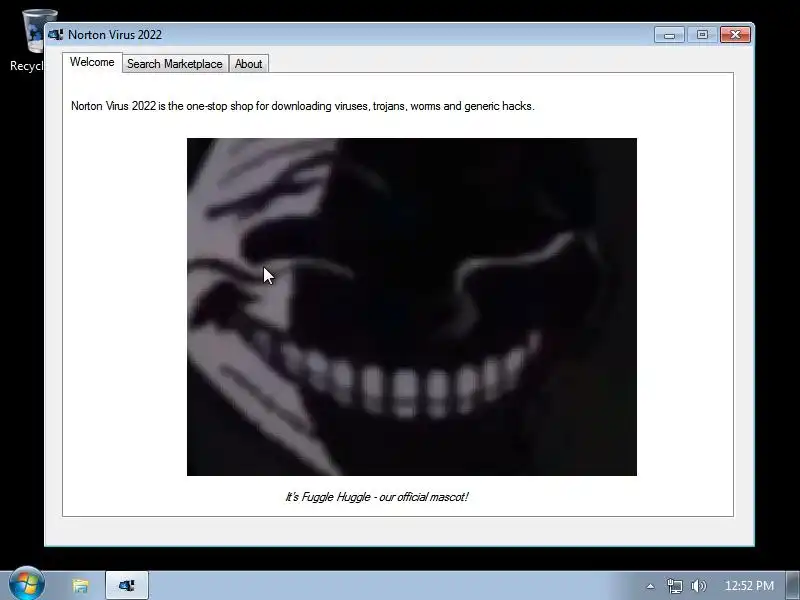Viewport: 800px width, 600px height.
Task: Click the Norton Virus 2022 description sentence
Action: coord(303,106)
